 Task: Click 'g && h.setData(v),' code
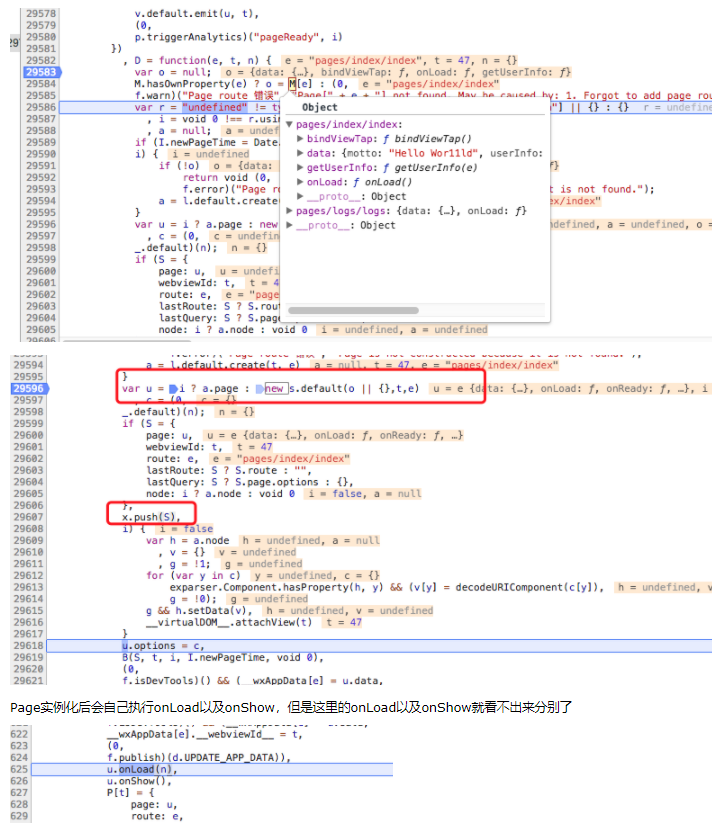tap(199, 610)
